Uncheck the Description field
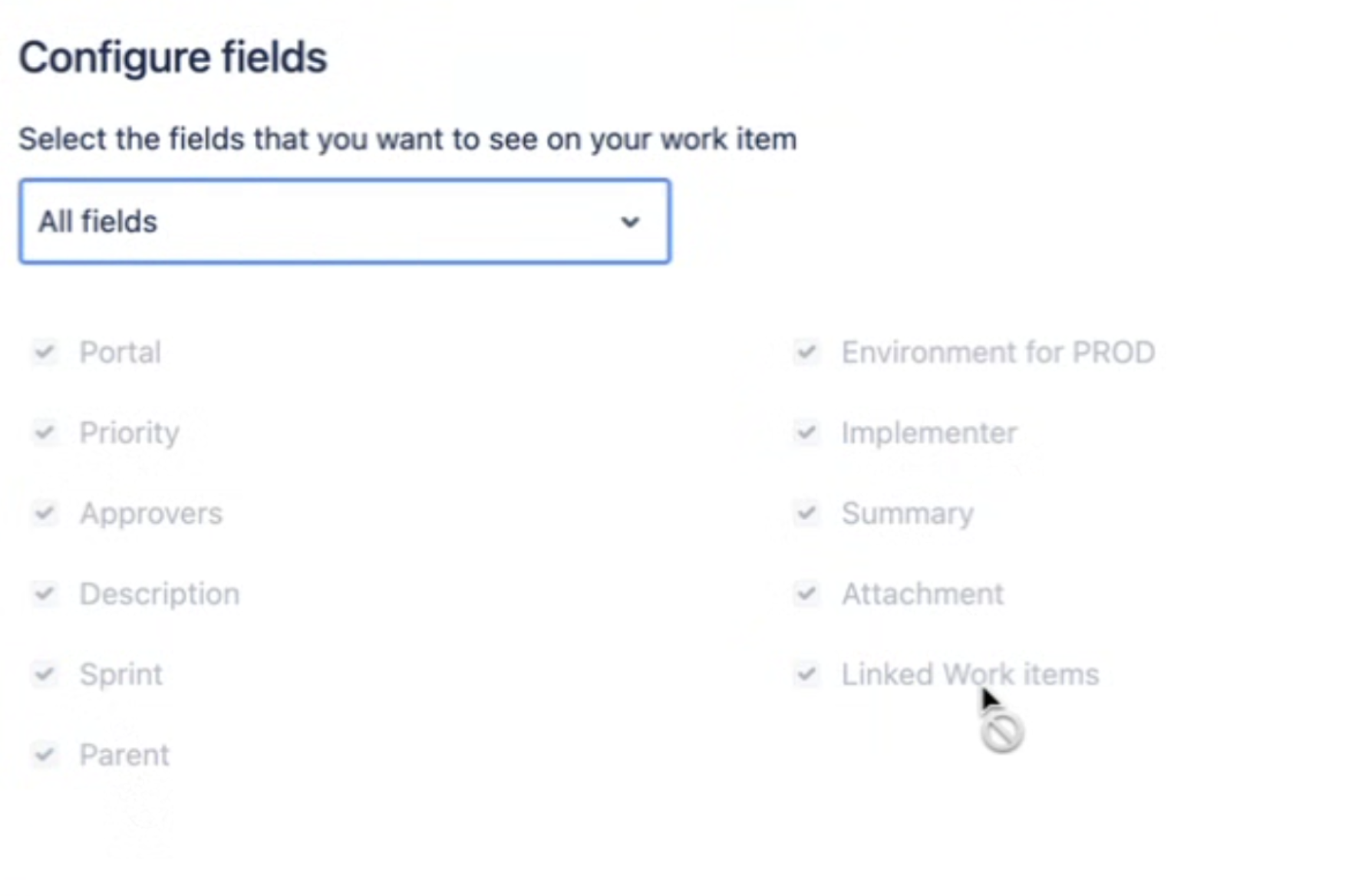 (x=45, y=593)
